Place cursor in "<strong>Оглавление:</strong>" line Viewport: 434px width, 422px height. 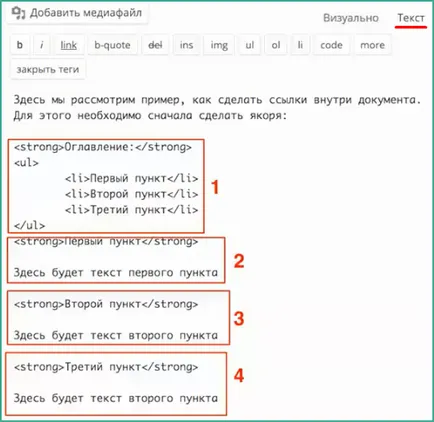[x=103, y=147]
